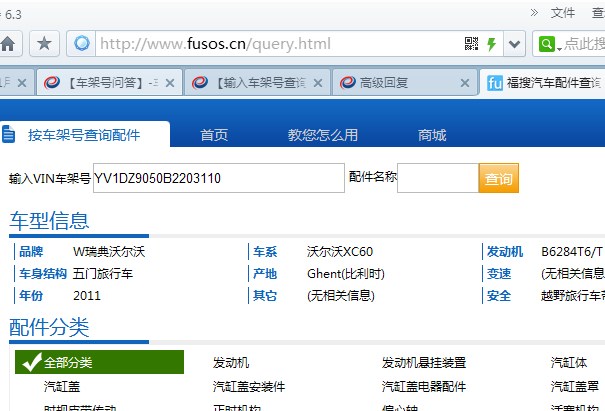Click the fu favicon on the active tab
The image size is (605, 411).
point(495,83)
